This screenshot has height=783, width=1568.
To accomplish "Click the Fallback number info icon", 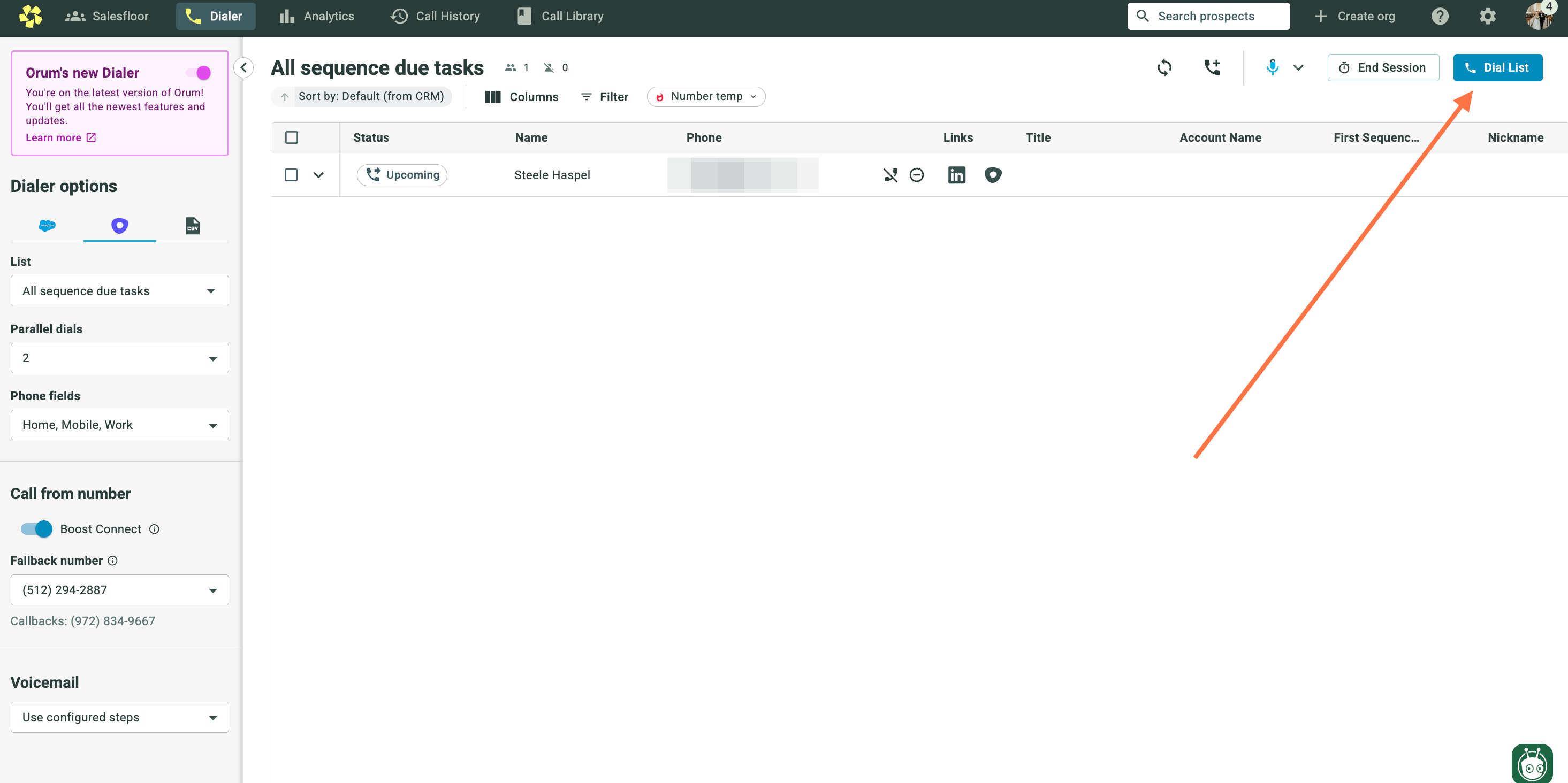I will tap(112, 561).
